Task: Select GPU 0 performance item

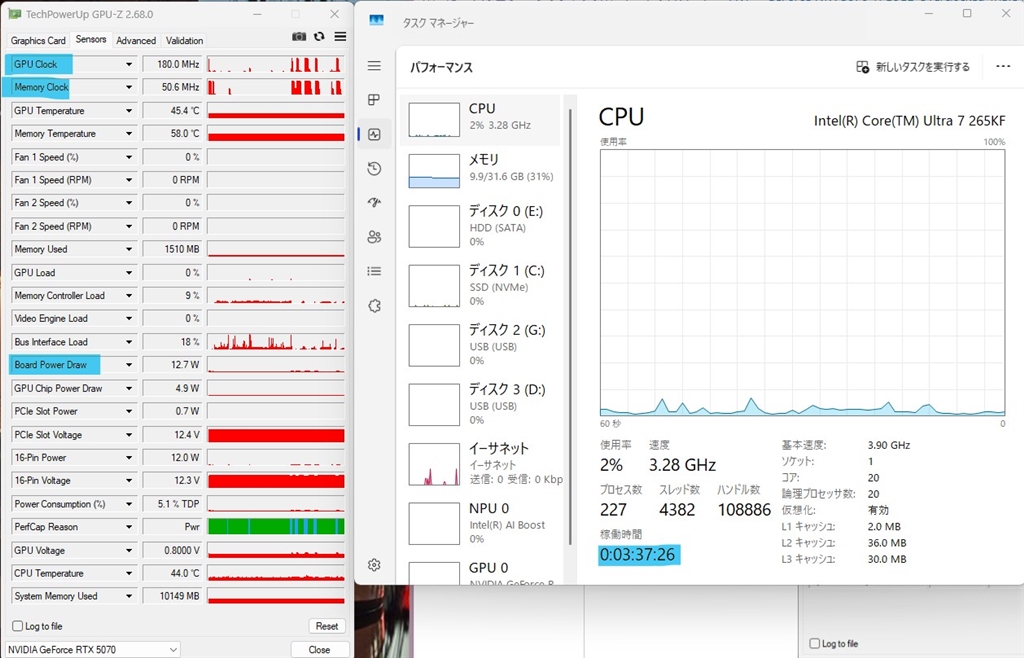Action: coord(480,571)
